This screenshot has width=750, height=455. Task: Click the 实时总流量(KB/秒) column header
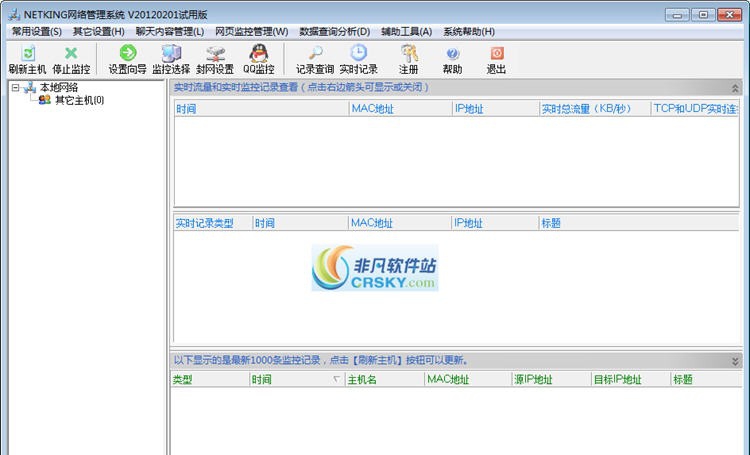click(x=595, y=109)
